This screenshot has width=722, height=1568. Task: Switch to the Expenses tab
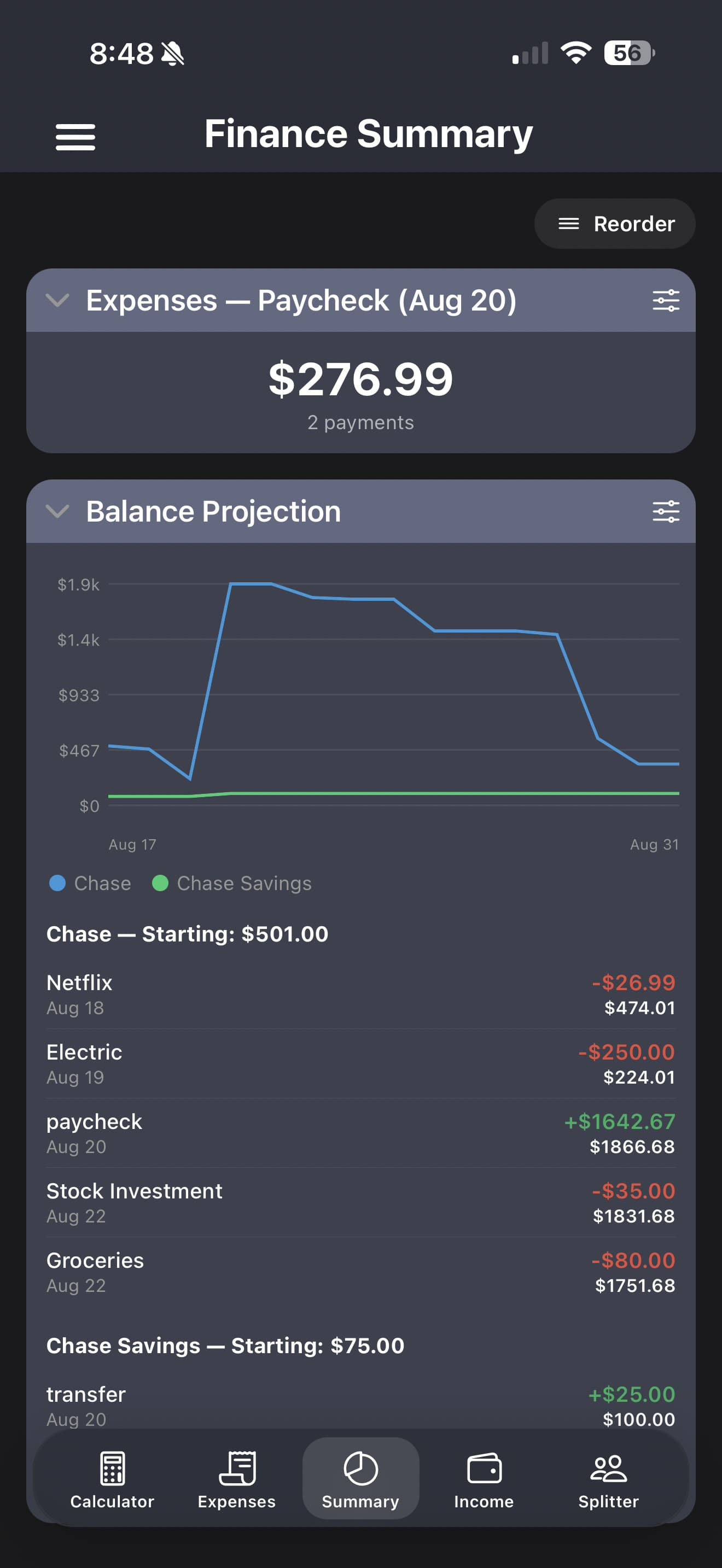point(236,1480)
